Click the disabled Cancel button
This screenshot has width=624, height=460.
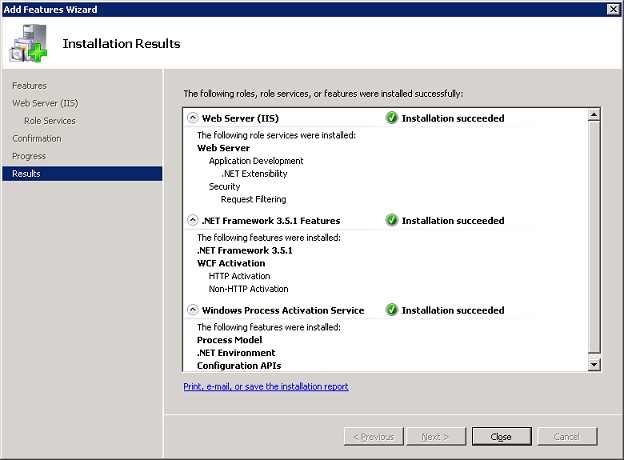pos(567,437)
